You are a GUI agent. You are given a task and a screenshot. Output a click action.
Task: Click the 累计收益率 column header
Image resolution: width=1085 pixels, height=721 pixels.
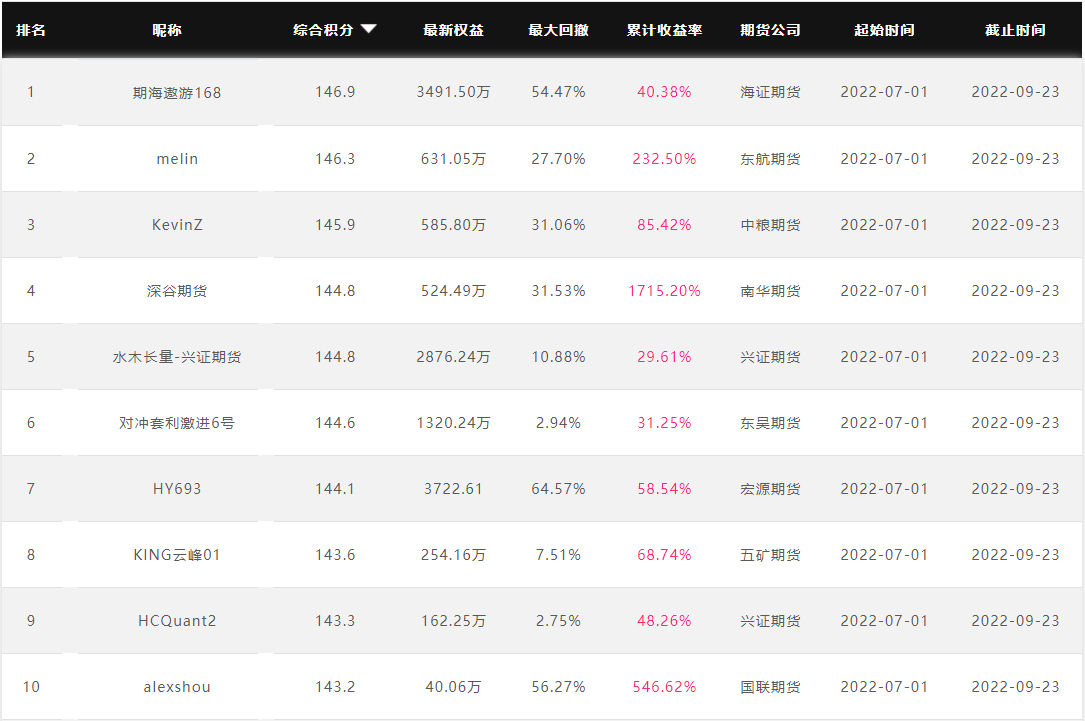[664, 30]
